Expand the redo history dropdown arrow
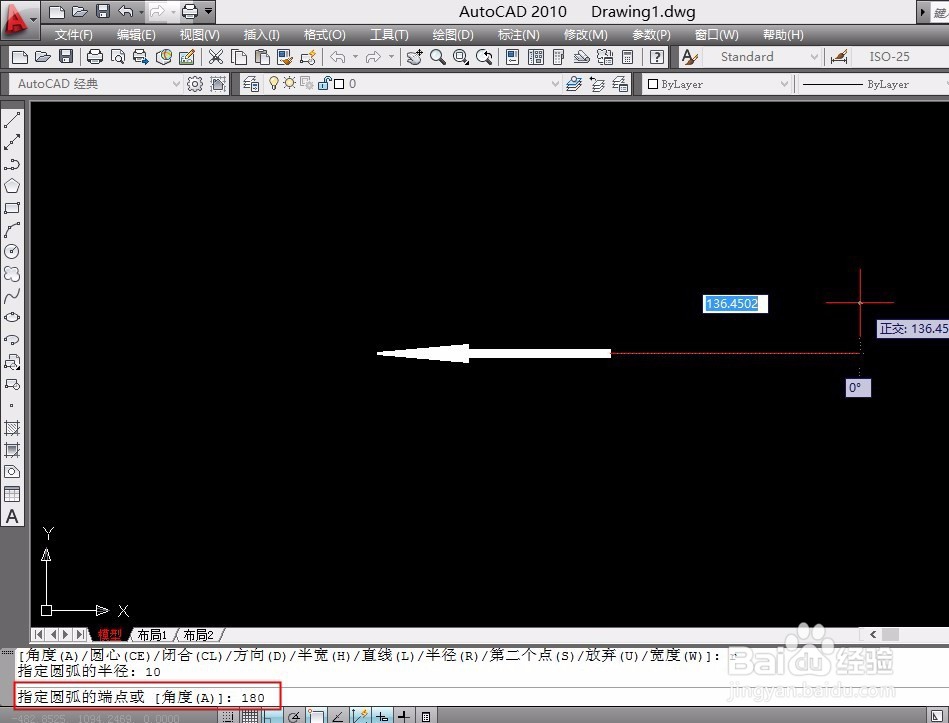949x723 pixels. click(x=392, y=57)
